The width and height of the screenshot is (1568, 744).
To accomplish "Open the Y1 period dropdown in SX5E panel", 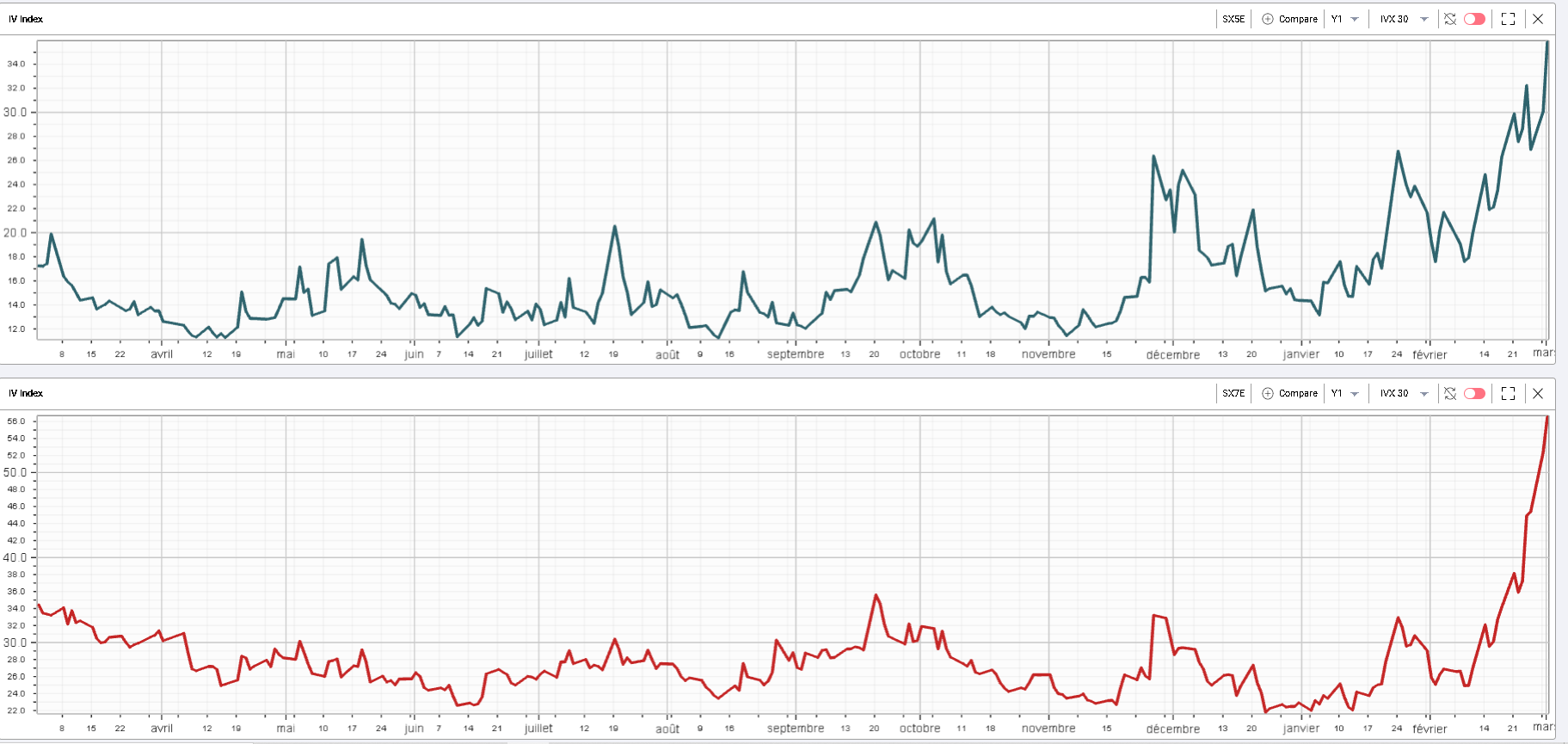I will tap(1344, 19).
